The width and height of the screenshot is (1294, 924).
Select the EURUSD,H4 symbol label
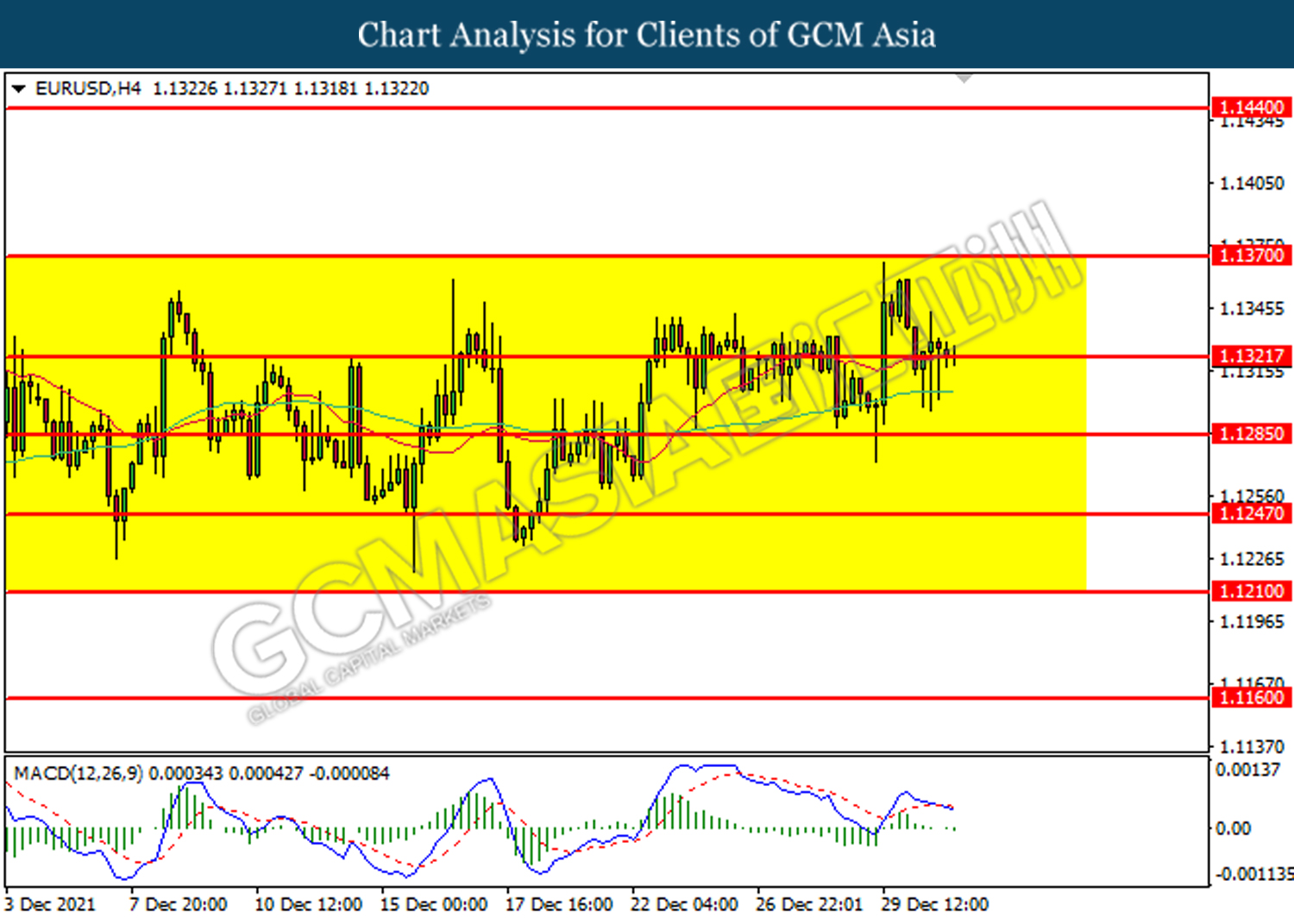point(88,89)
